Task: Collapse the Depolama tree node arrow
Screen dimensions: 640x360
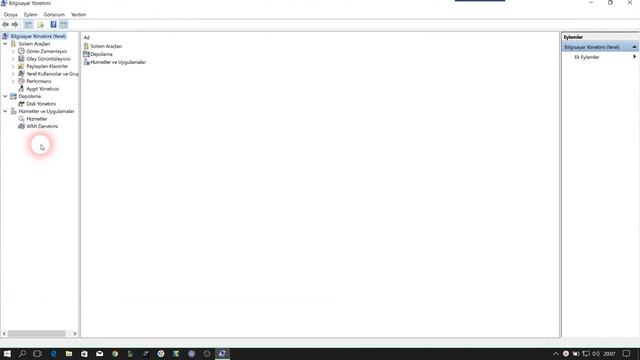Action: [5, 96]
